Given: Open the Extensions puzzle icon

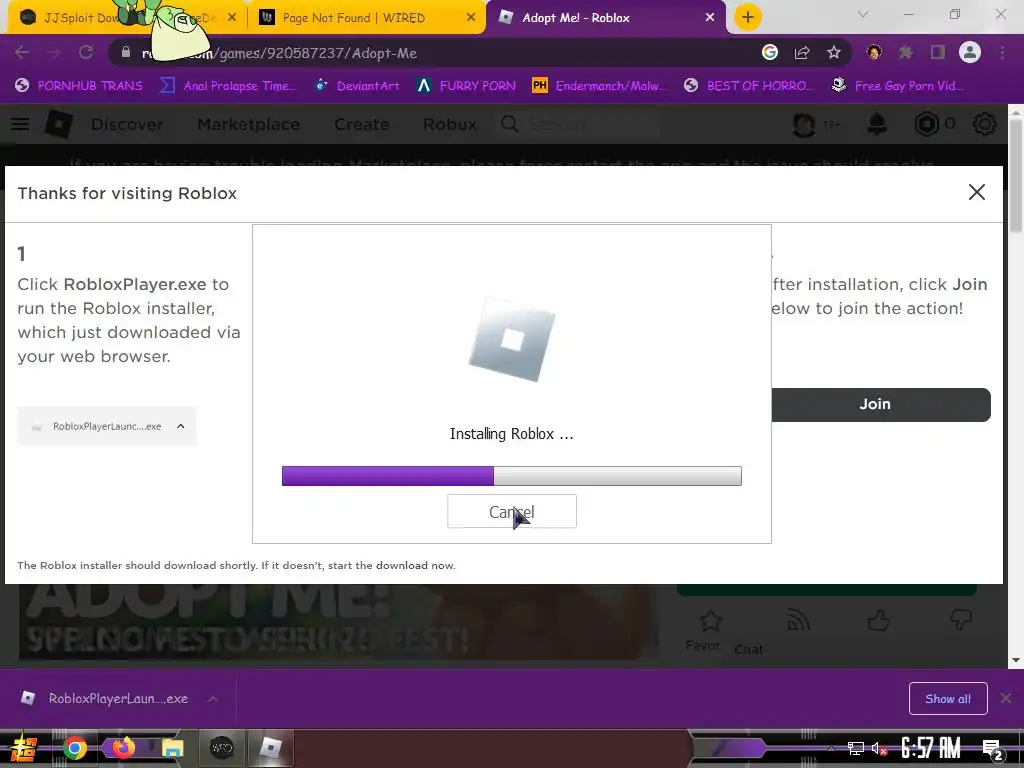Looking at the screenshot, I should pos(906,52).
